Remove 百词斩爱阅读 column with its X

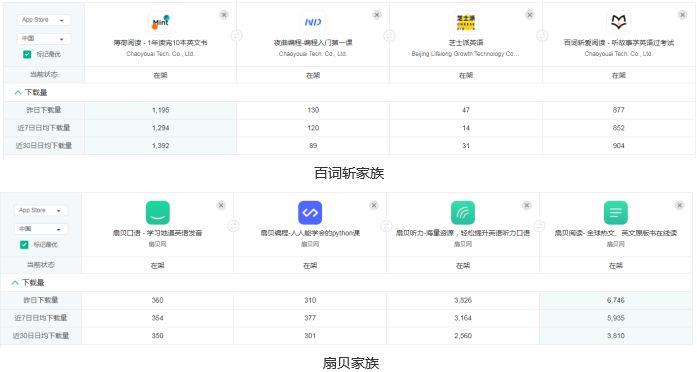[683, 15]
